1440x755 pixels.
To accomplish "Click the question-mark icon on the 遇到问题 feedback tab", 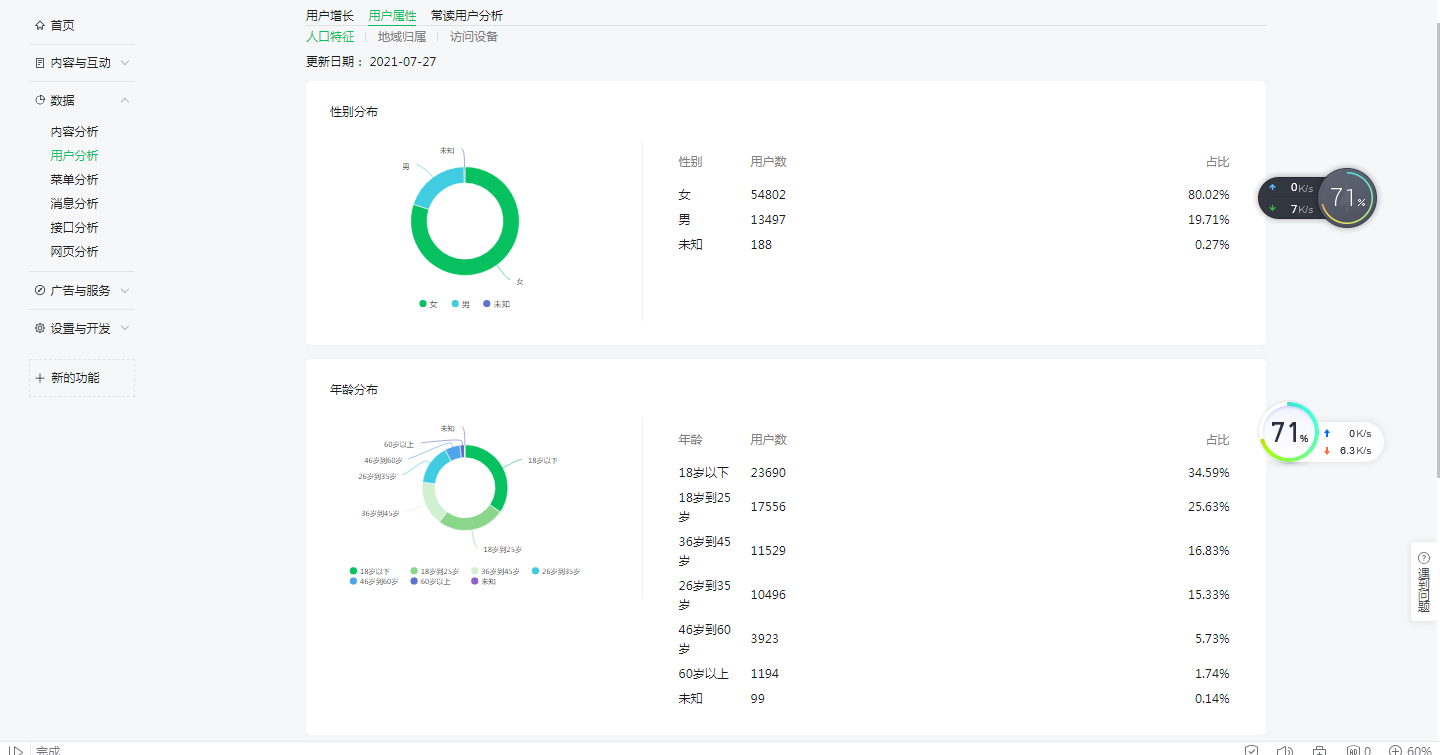I will pos(1424,558).
